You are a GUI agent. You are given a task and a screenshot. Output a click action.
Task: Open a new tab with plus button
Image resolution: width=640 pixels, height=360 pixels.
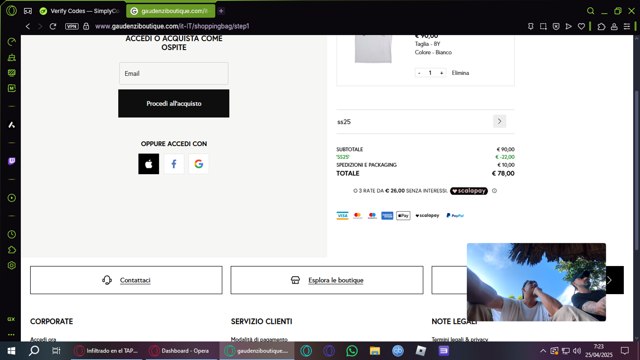click(x=221, y=11)
